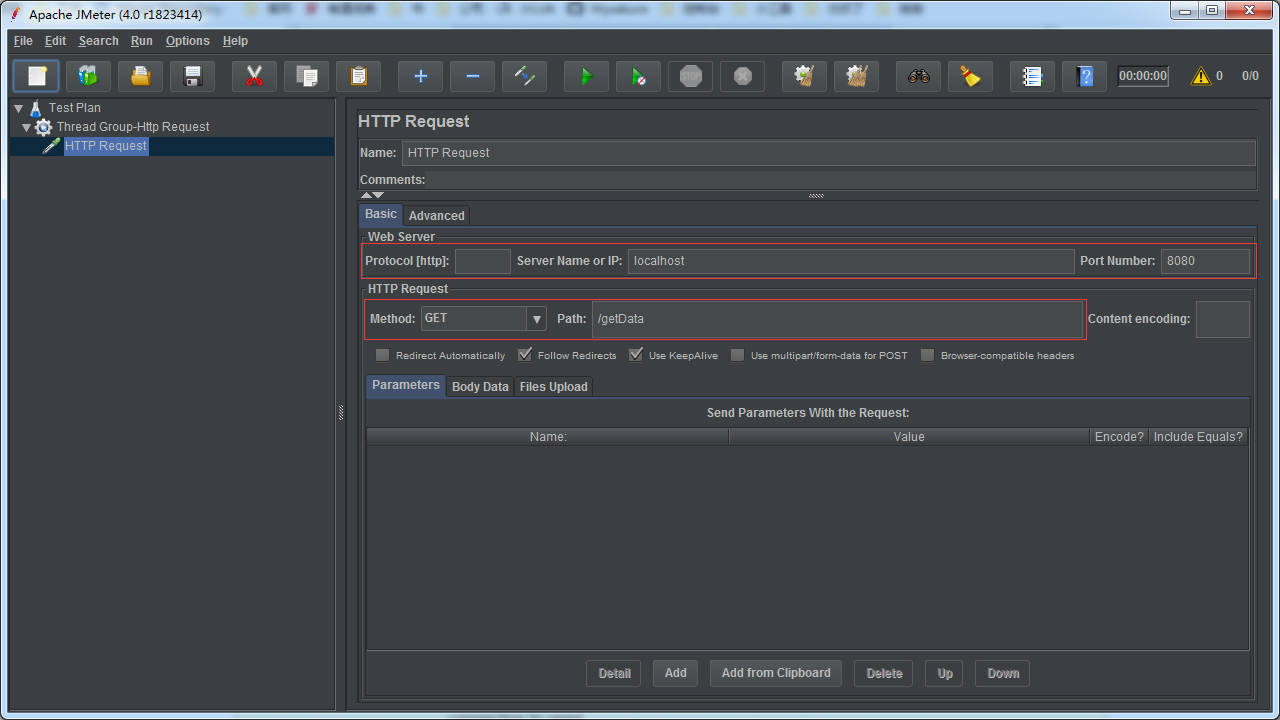
Task: Click the Server Name or IP field
Action: pyautogui.click(x=851, y=261)
